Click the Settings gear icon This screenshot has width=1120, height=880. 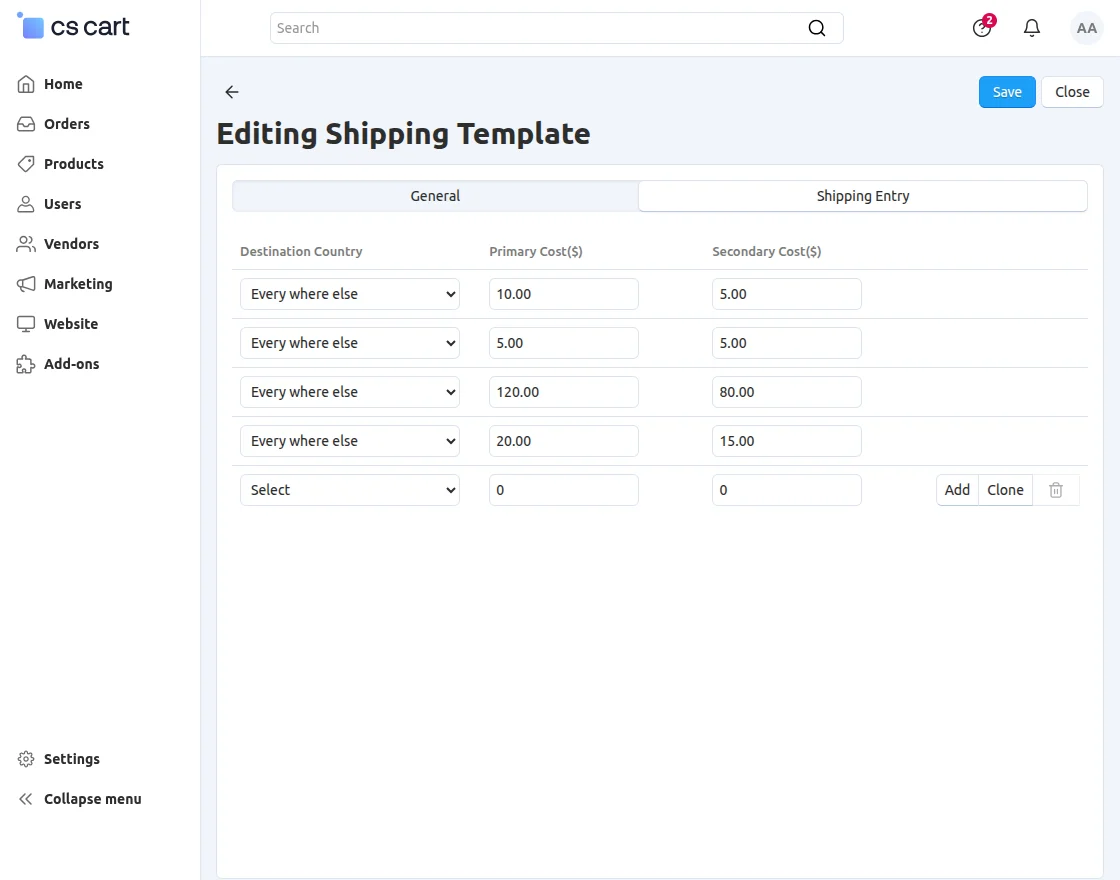click(26, 759)
